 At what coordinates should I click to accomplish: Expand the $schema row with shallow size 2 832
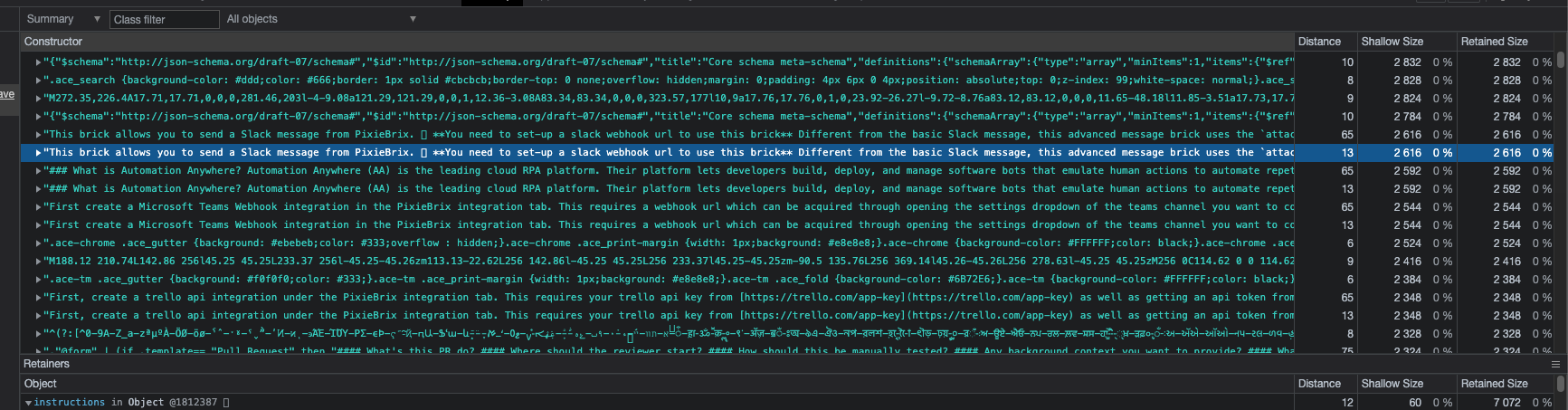[x=38, y=62]
